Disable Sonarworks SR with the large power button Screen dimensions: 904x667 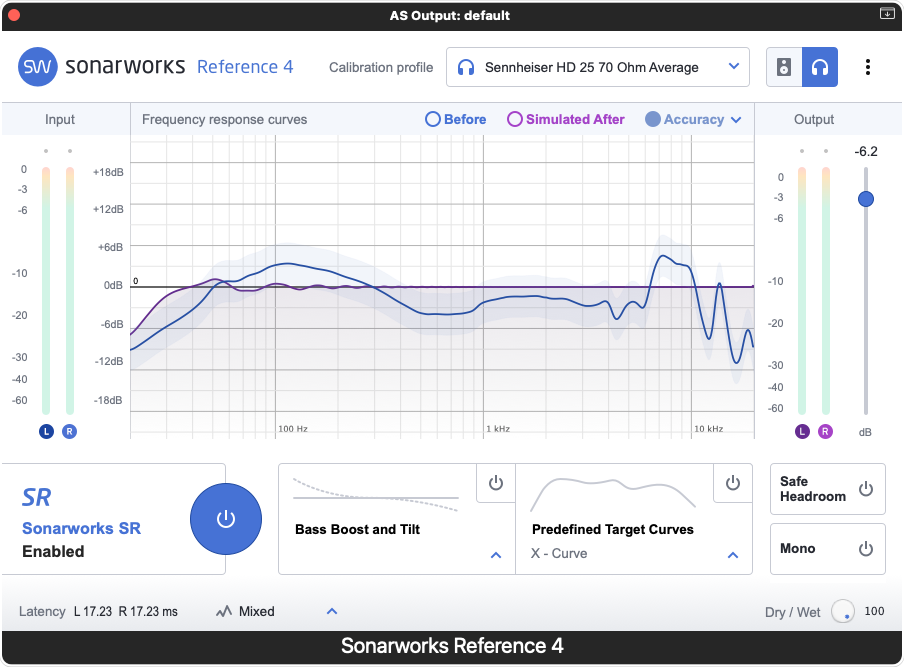click(226, 519)
